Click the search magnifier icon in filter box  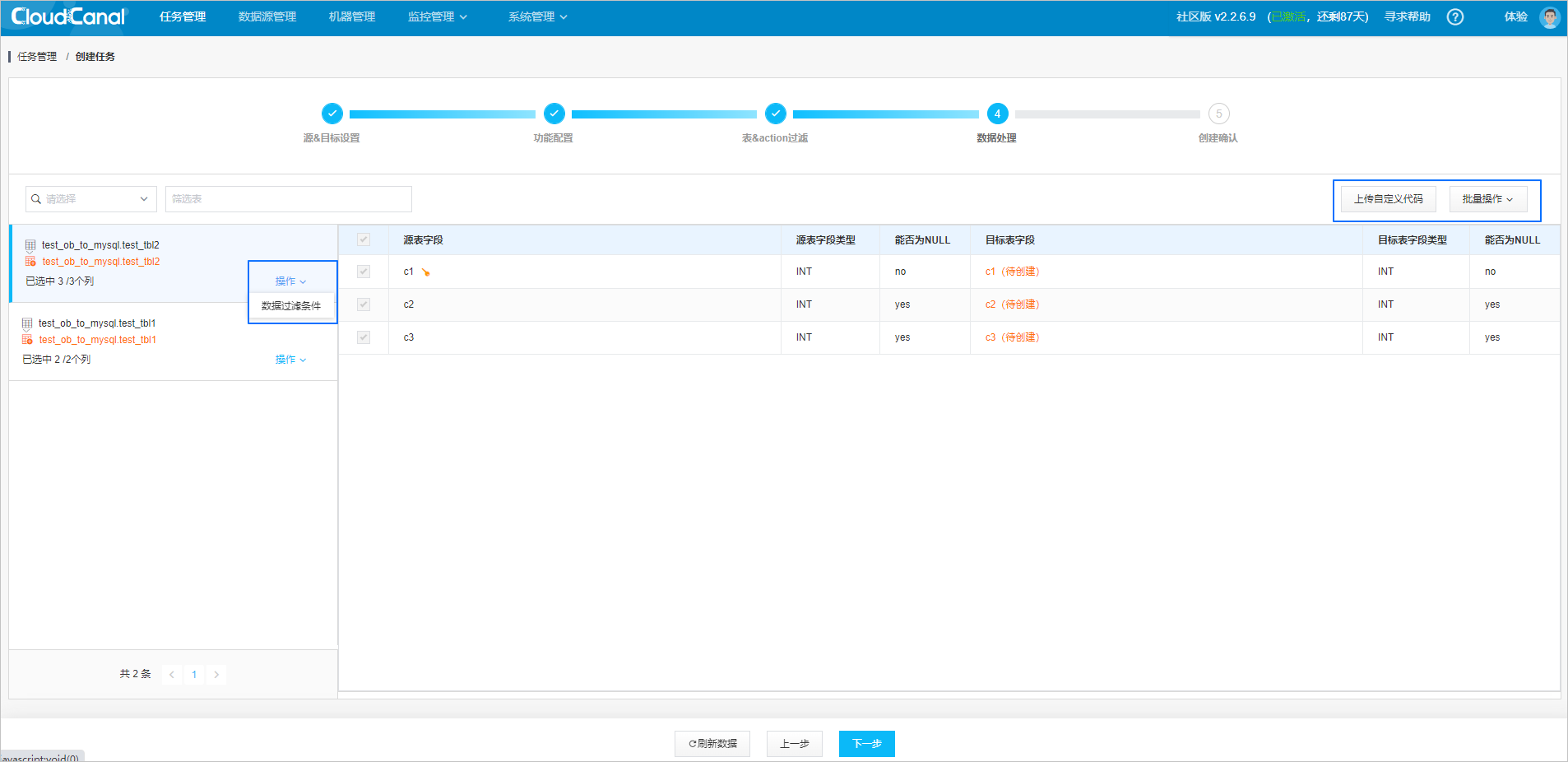(35, 198)
